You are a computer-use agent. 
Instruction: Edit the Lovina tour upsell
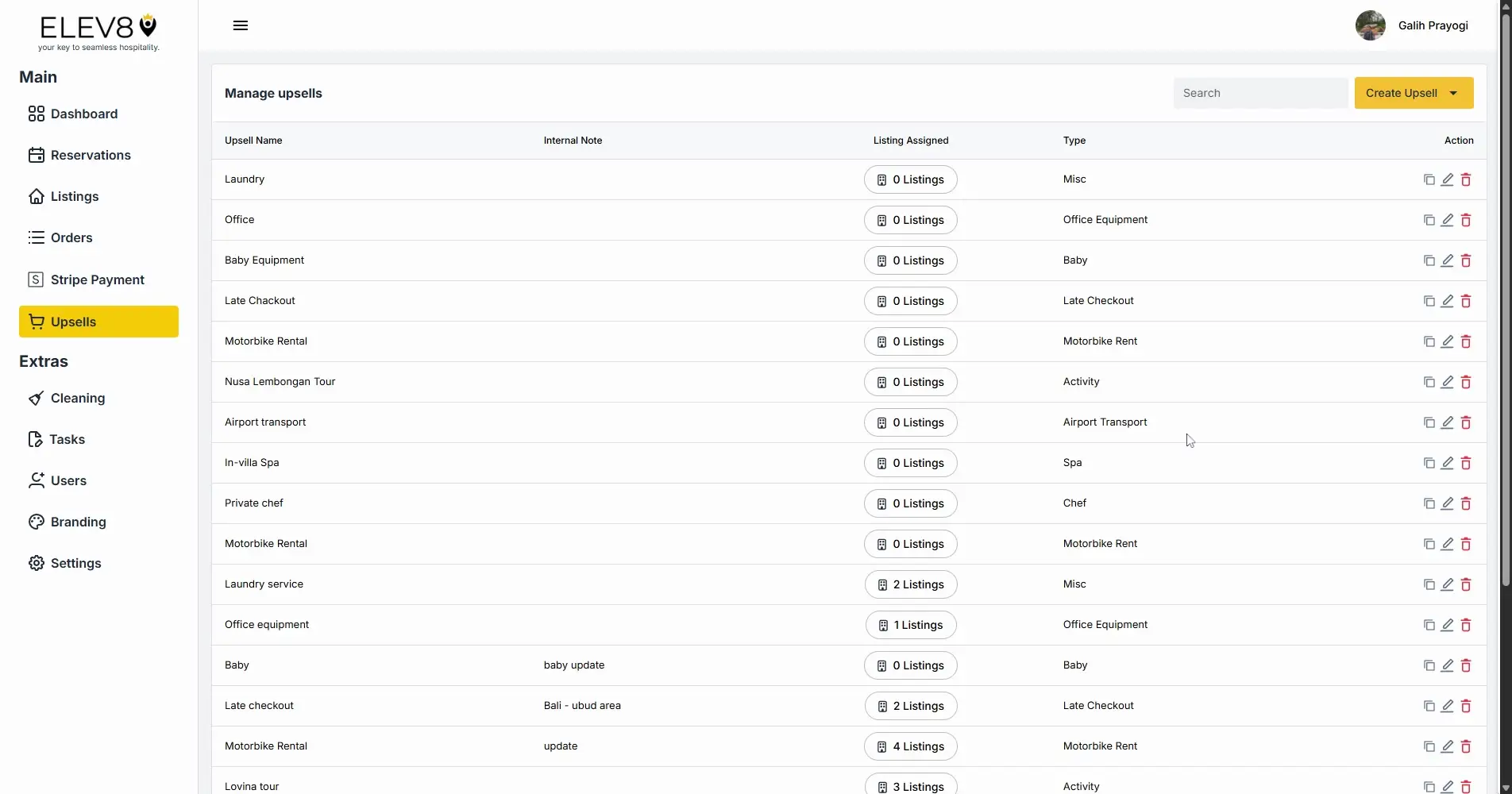pyautogui.click(x=1447, y=786)
